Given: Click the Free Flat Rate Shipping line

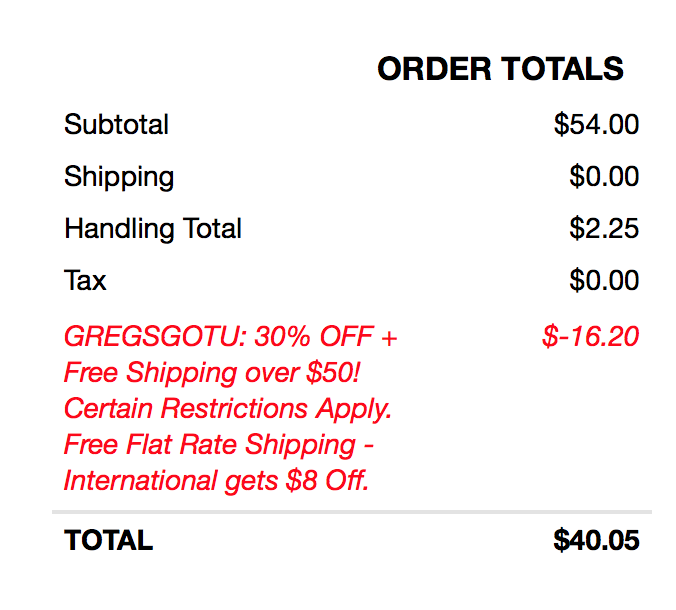Looking at the screenshot, I should (219, 444).
